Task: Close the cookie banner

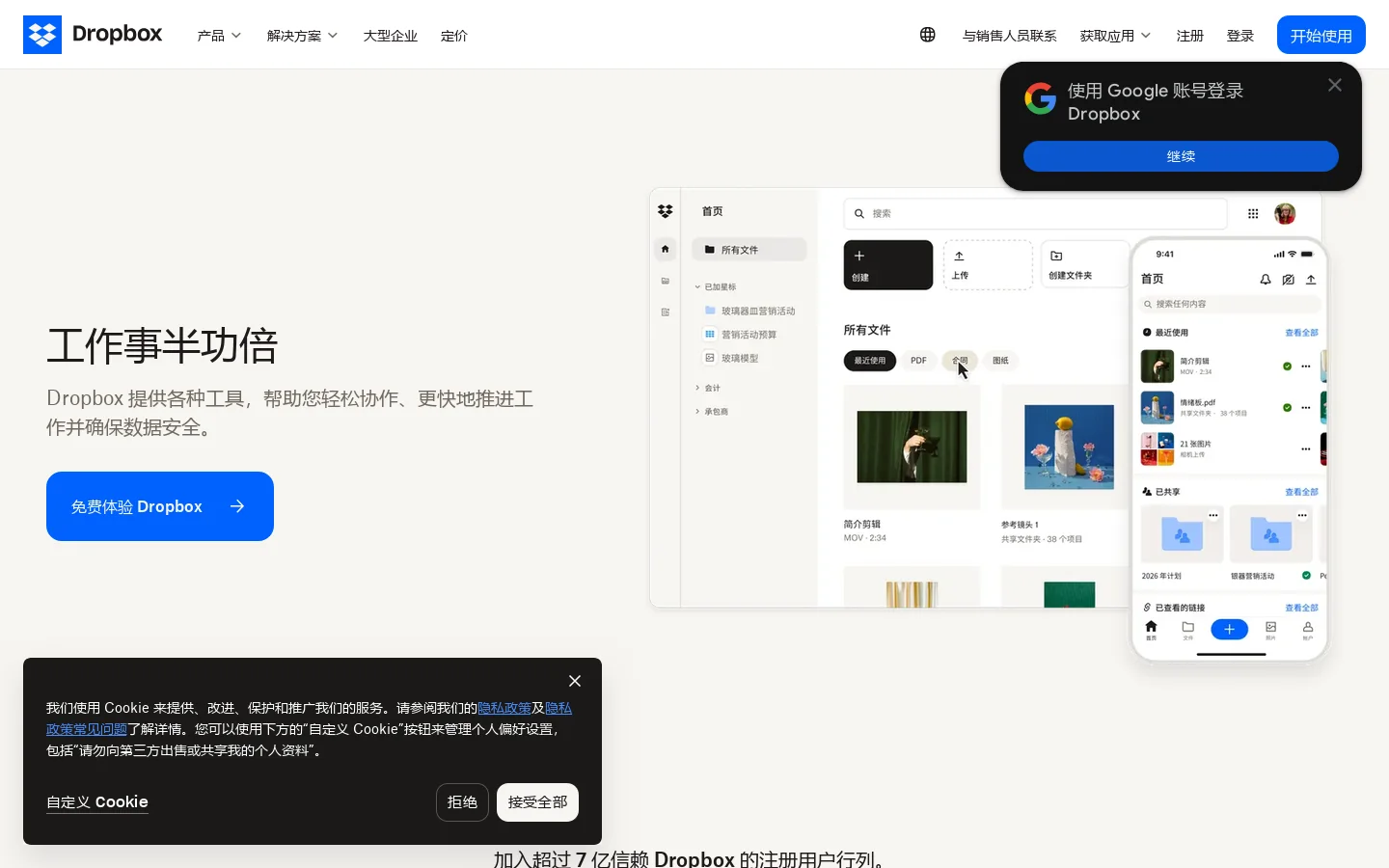Action: coord(575,681)
